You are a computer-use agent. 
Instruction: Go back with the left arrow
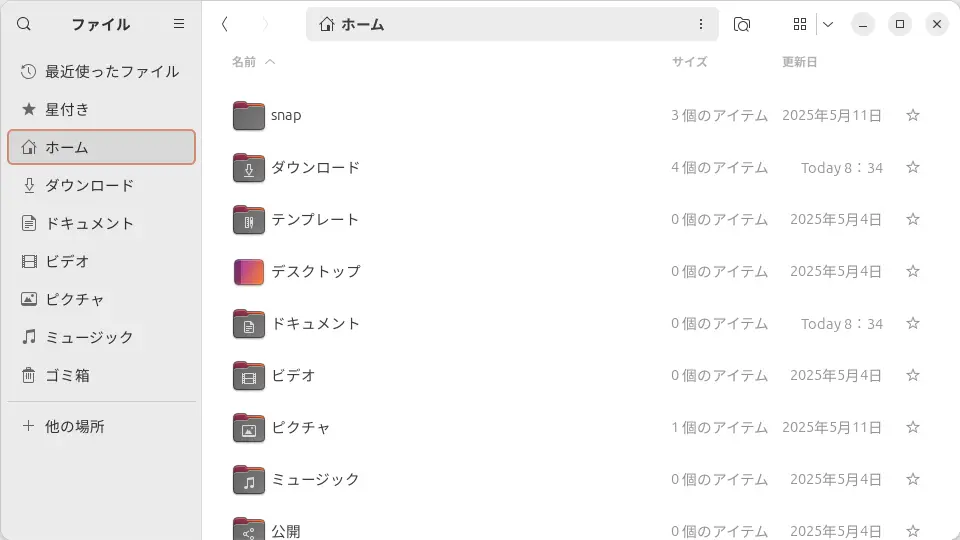225,24
